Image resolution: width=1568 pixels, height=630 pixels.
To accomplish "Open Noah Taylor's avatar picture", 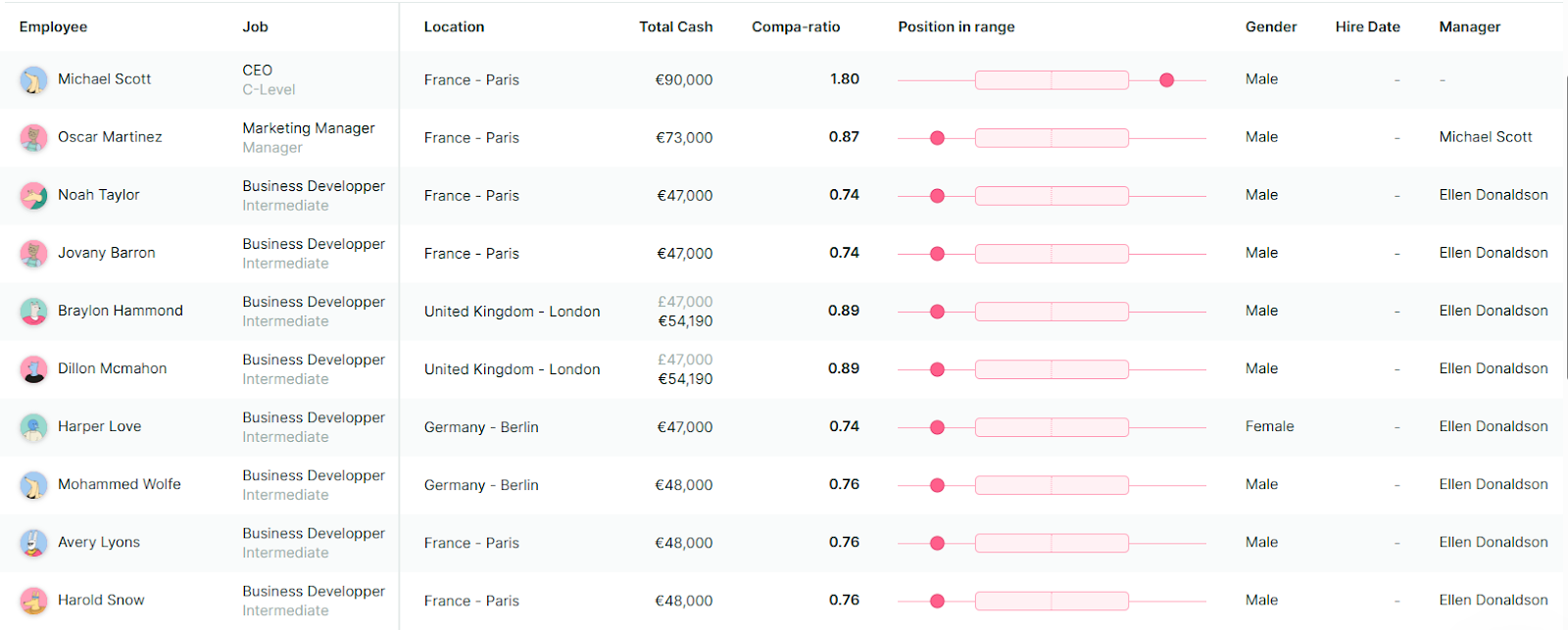I will coord(33,196).
